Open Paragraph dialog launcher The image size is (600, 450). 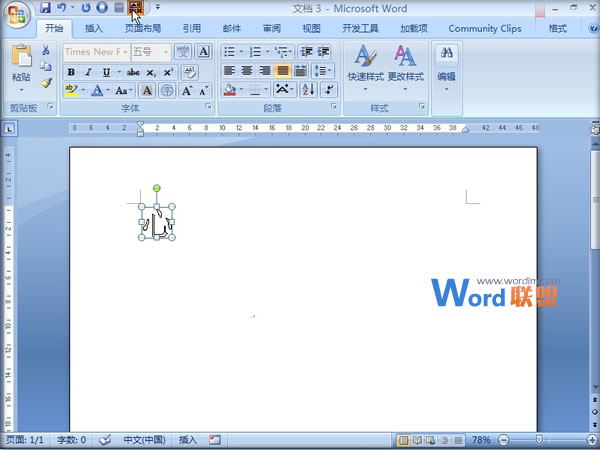(334, 107)
